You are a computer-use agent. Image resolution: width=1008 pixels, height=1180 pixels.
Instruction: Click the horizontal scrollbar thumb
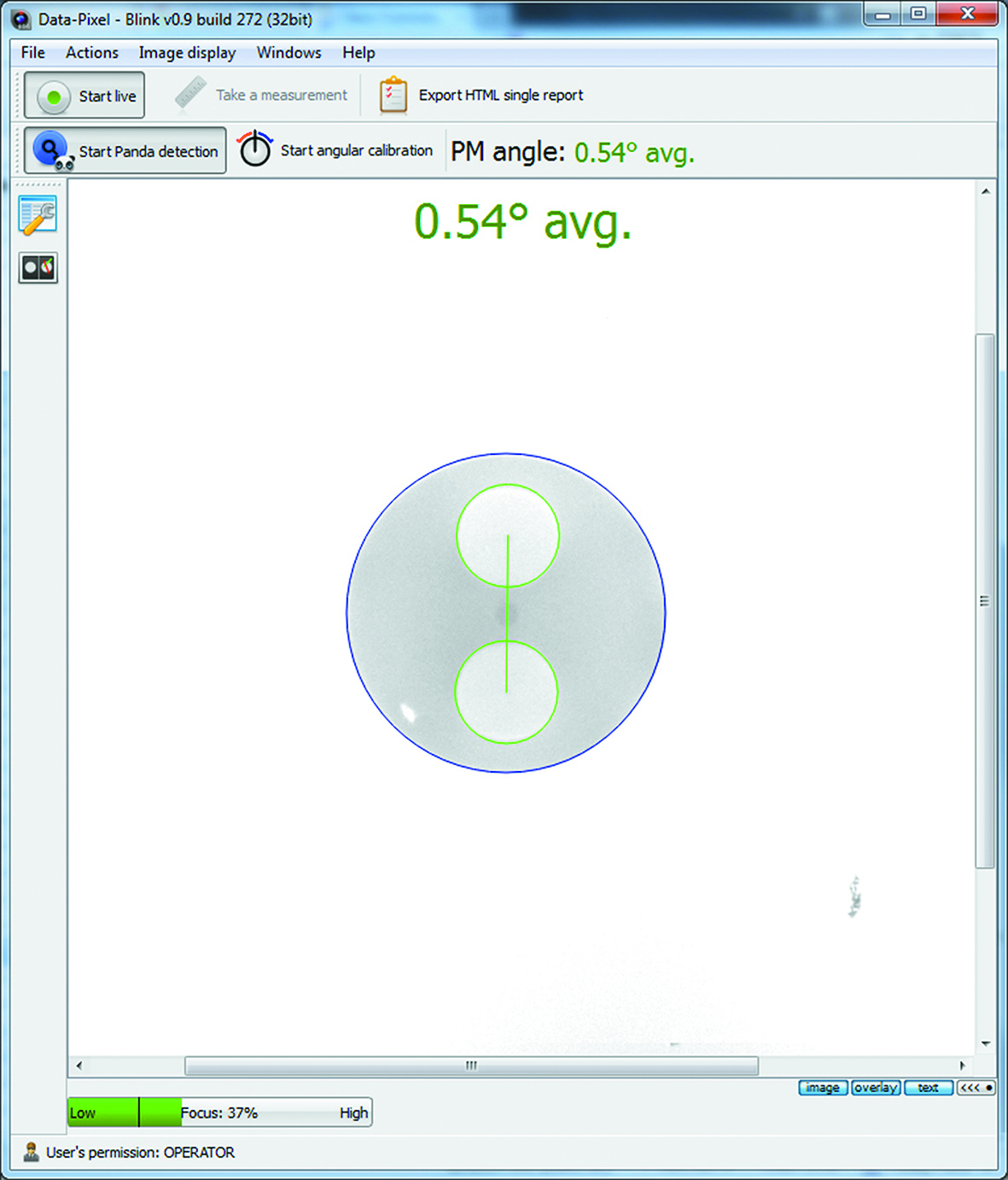click(471, 1066)
